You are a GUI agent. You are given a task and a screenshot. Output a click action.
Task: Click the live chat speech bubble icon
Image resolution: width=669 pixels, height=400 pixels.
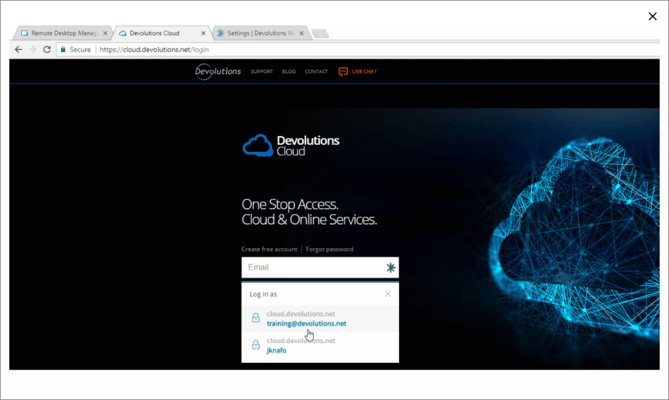point(343,72)
